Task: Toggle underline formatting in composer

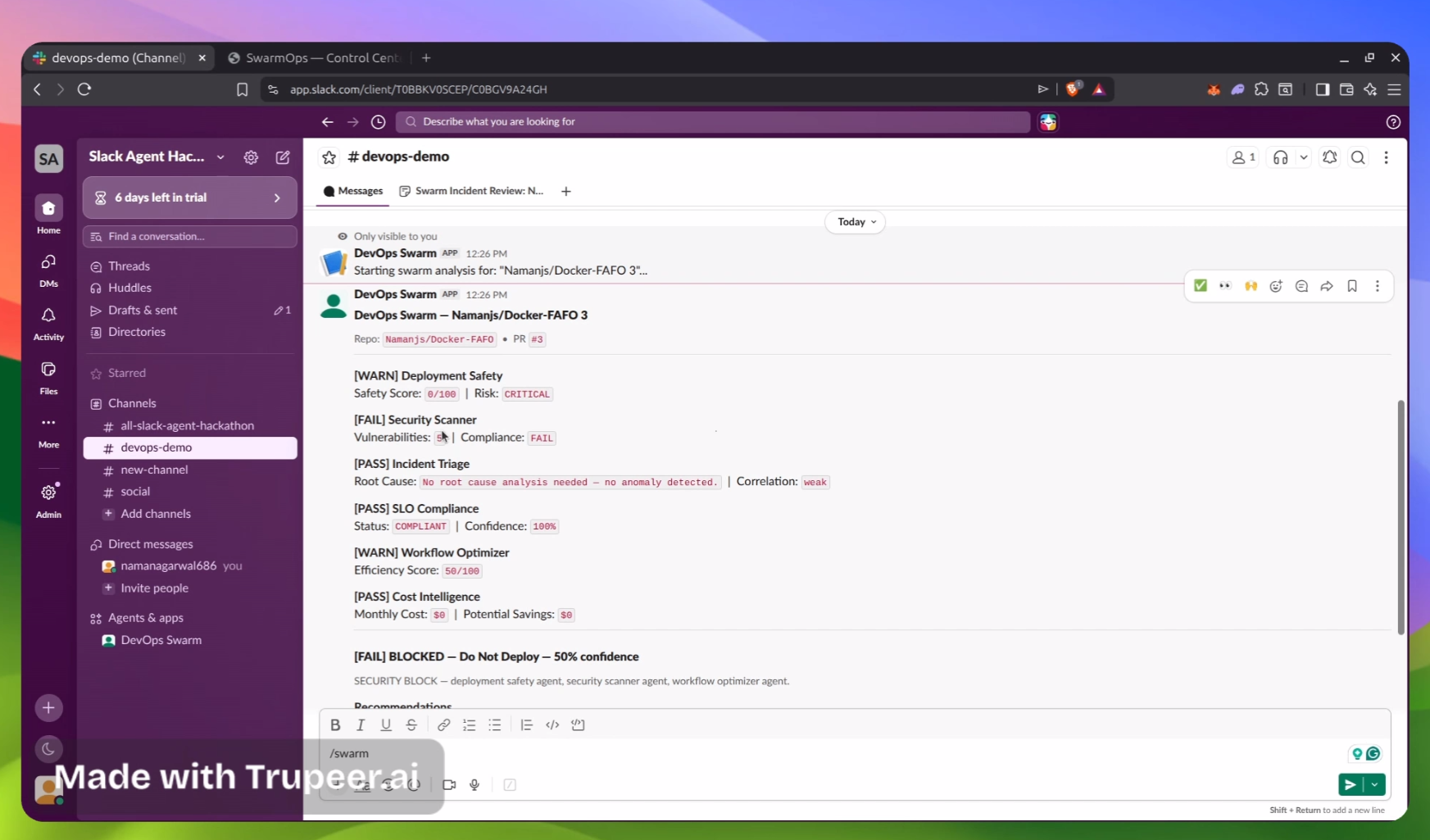Action: pos(386,725)
